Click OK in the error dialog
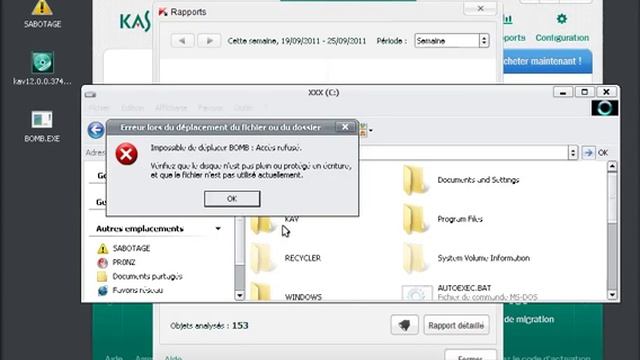The width and height of the screenshot is (640, 360). (232, 199)
